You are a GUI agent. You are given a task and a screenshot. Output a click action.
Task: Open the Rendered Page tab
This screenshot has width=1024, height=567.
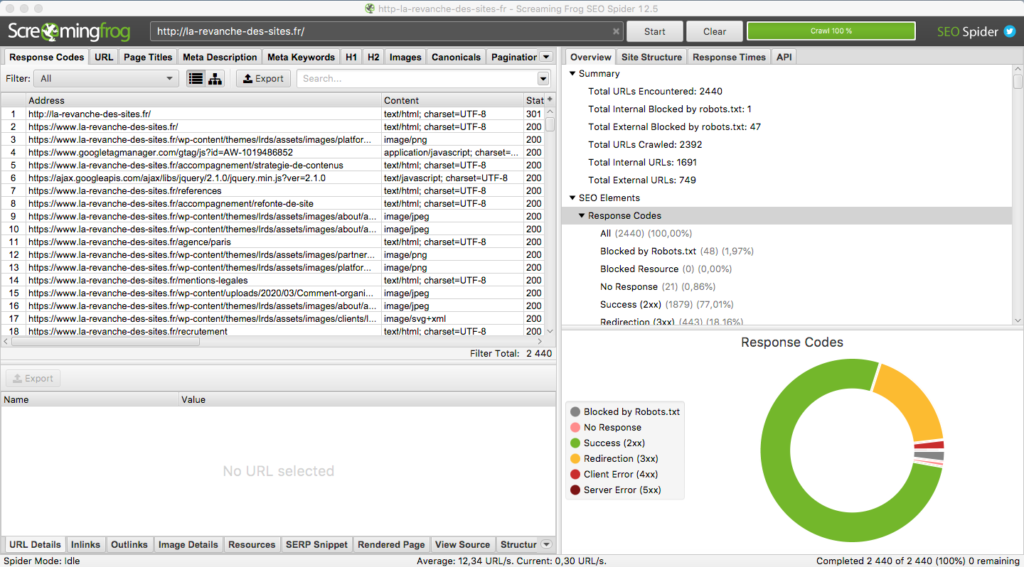pyautogui.click(x=391, y=544)
